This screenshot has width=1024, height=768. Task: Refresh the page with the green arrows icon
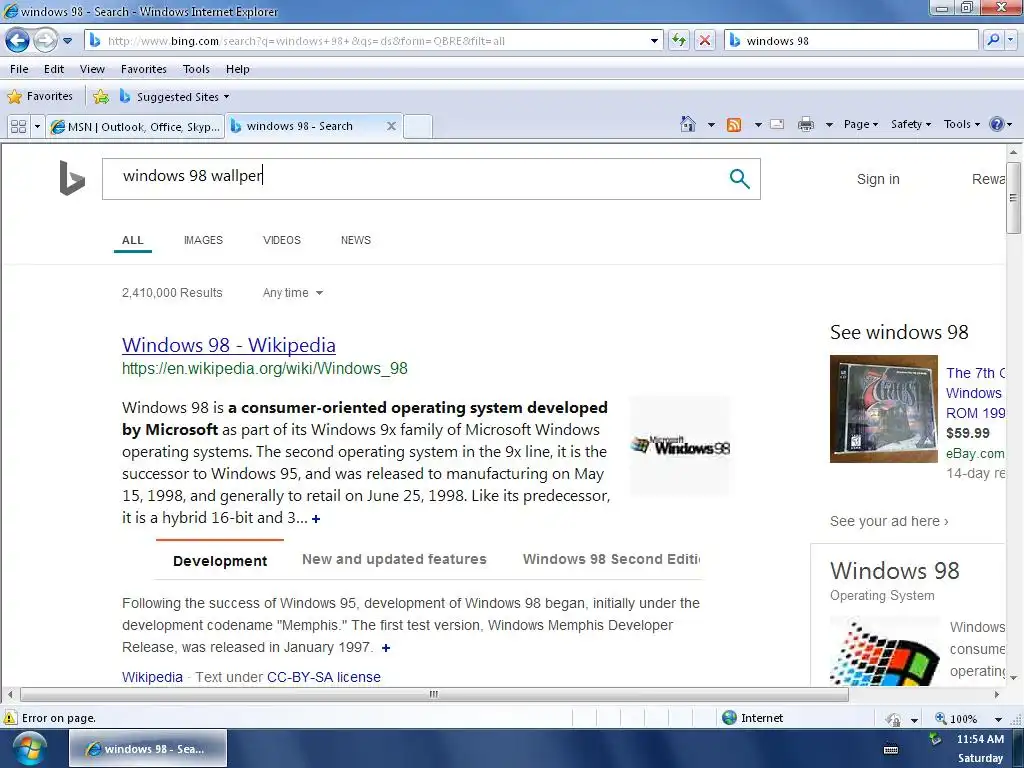(x=679, y=40)
